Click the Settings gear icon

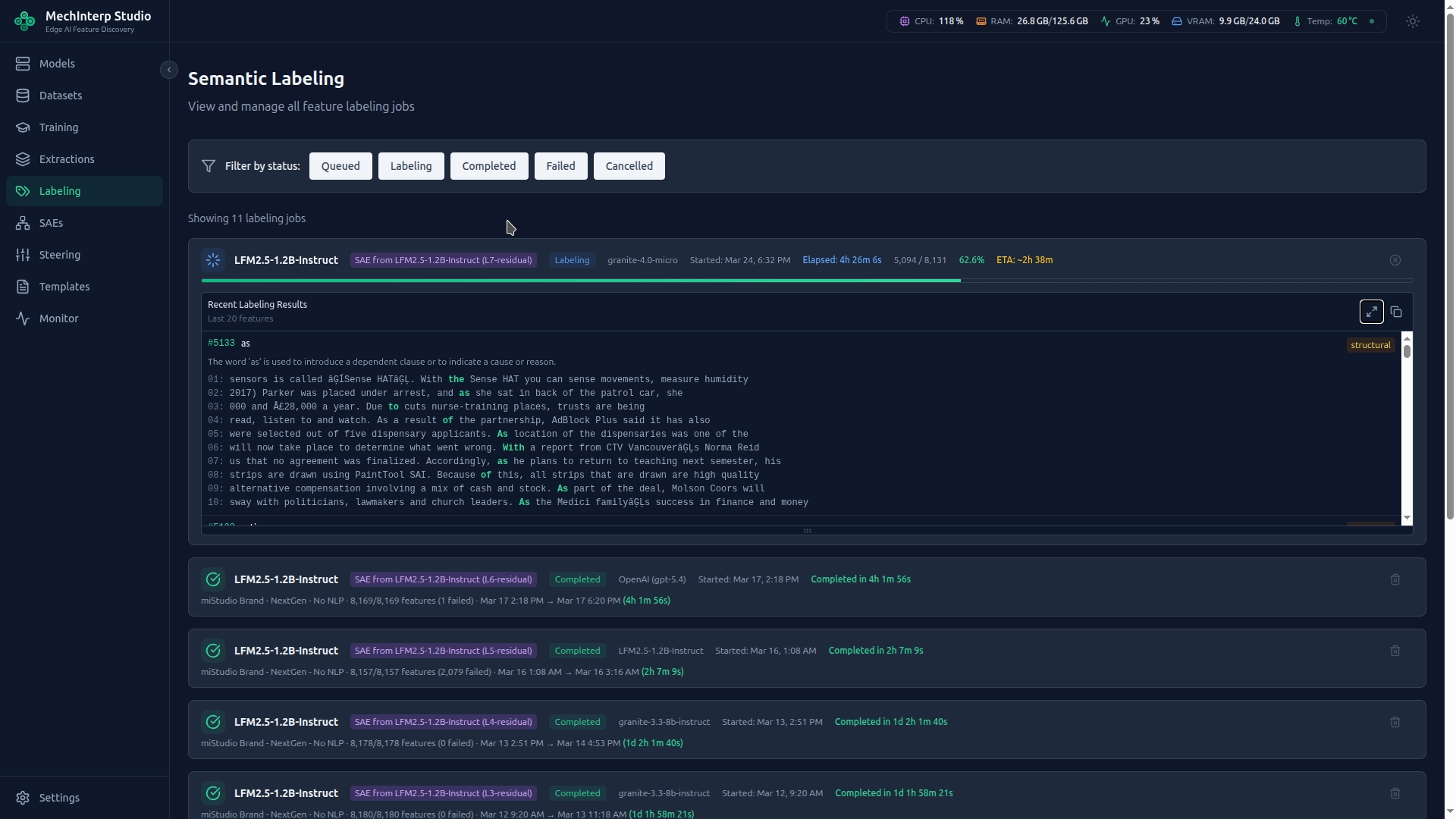[x=23, y=798]
